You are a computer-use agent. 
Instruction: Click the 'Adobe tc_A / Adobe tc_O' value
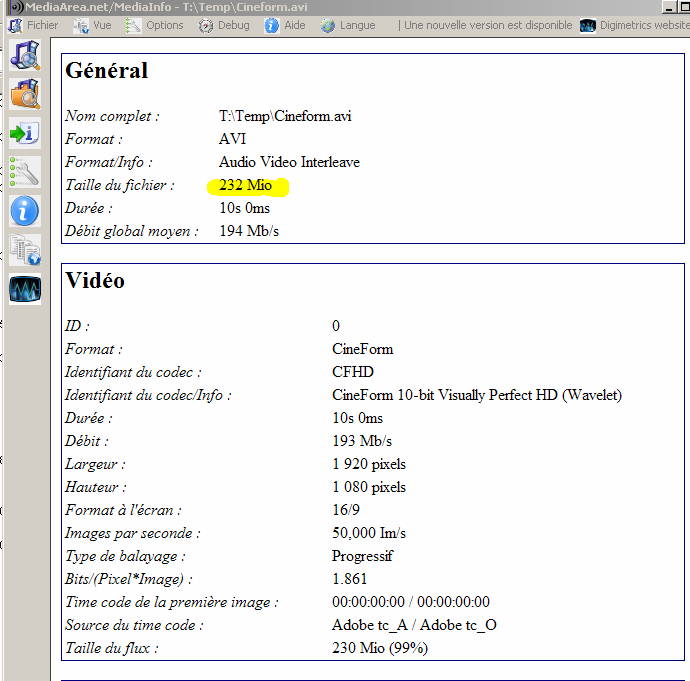[x=414, y=625]
